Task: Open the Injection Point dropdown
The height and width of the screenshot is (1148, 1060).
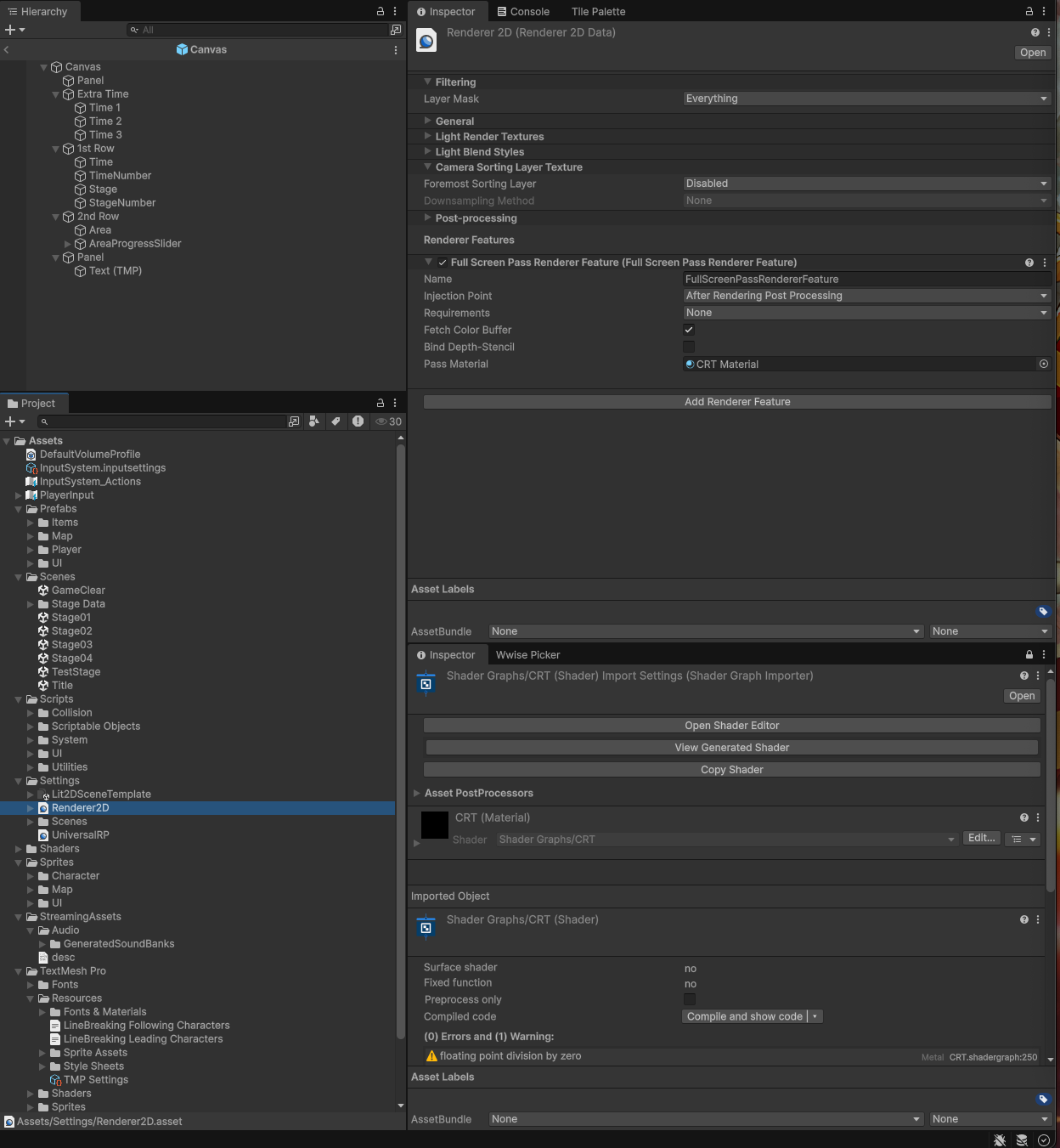Action: coord(866,296)
